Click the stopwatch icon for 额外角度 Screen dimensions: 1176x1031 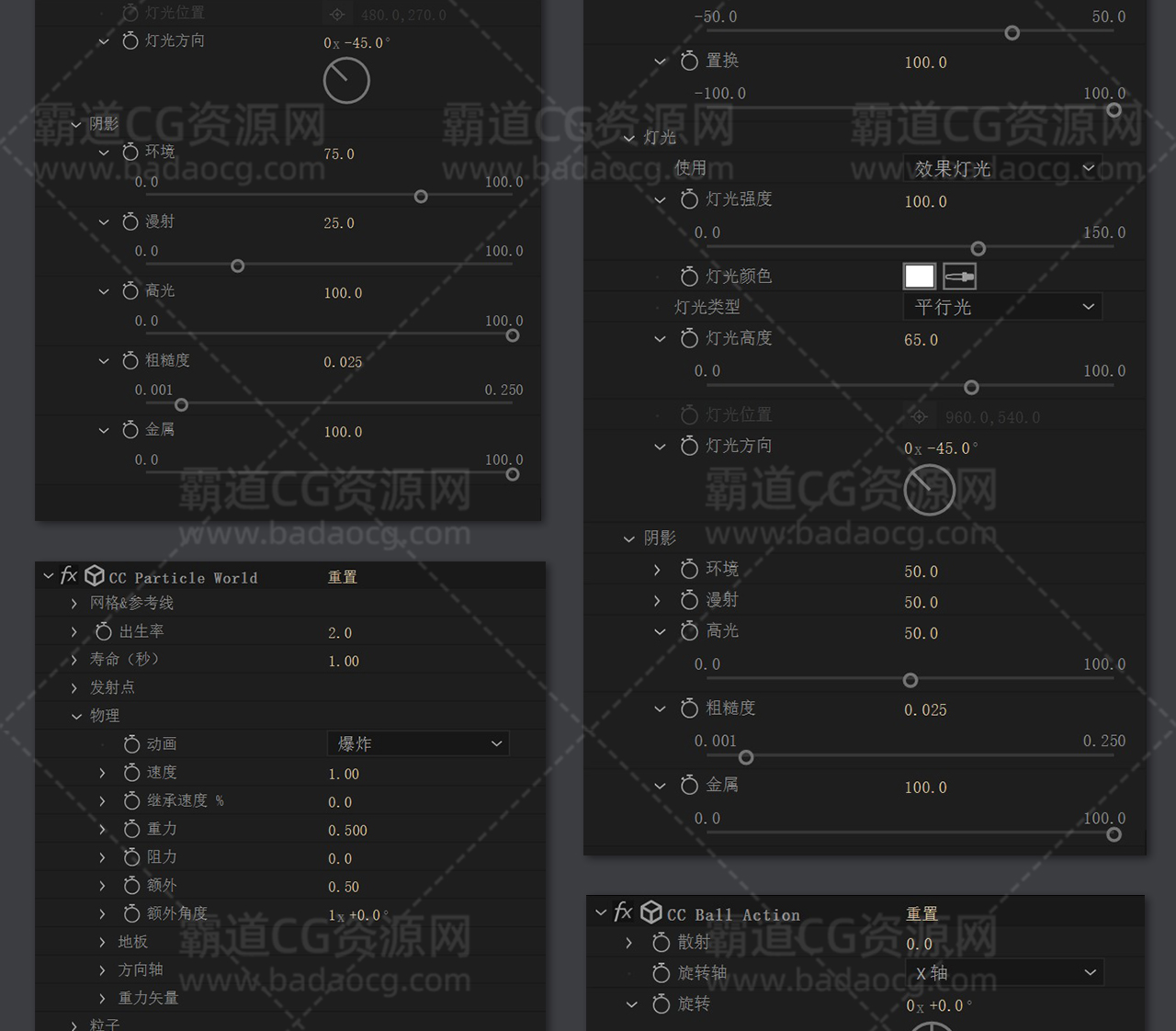point(131,914)
